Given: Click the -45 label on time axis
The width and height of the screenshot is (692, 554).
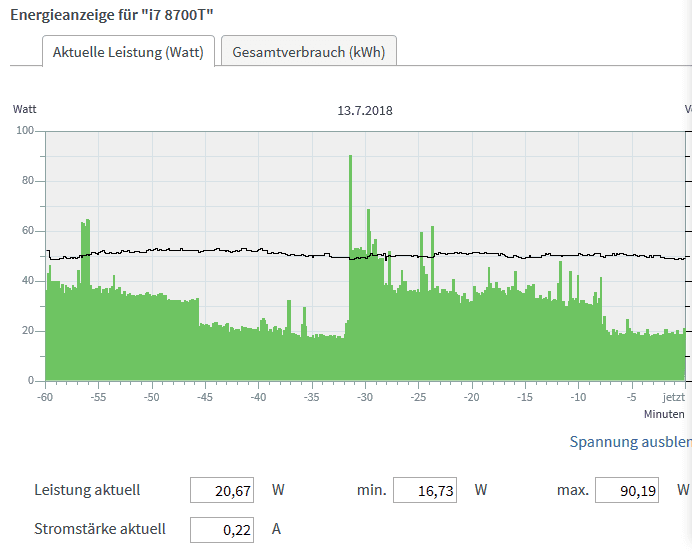Looking at the screenshot, I should click(x=204, y=397).
